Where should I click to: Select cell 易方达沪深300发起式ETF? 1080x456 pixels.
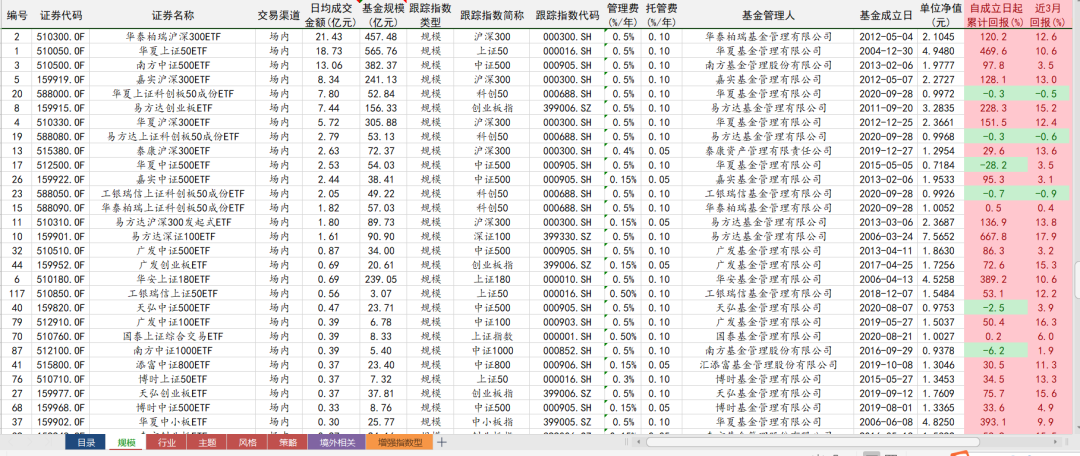click(172, 222)
